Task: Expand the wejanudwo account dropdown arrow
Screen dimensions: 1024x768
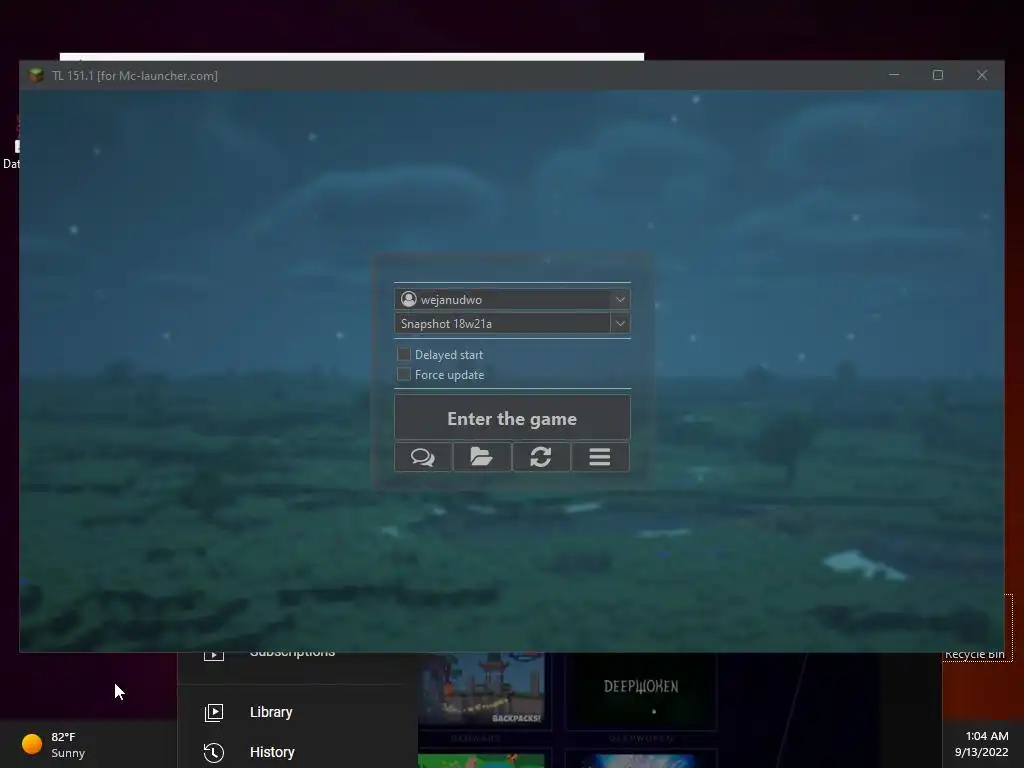Action: point(620,299)
